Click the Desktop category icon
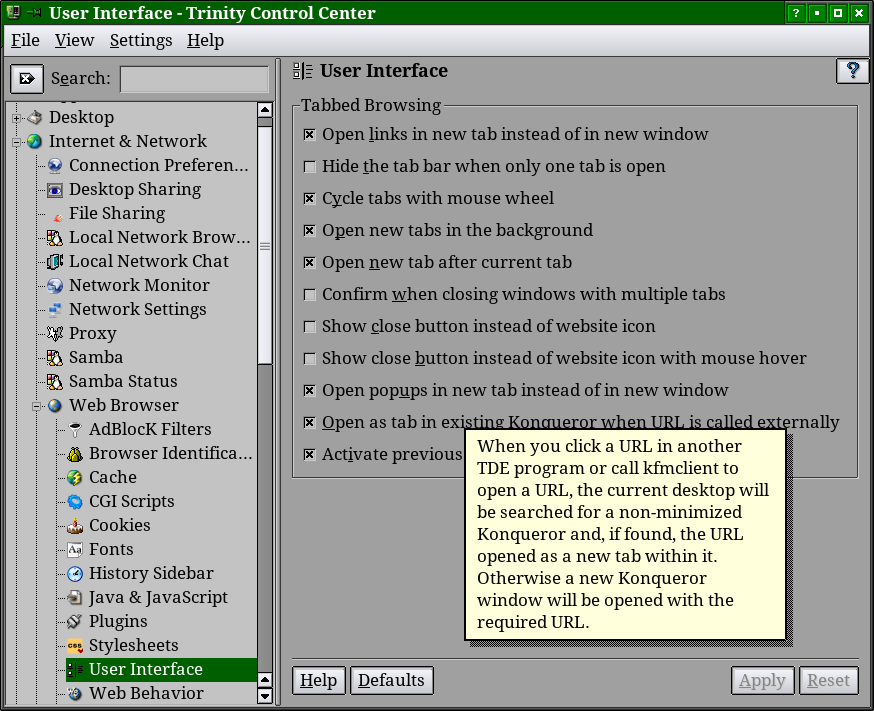 35,117
